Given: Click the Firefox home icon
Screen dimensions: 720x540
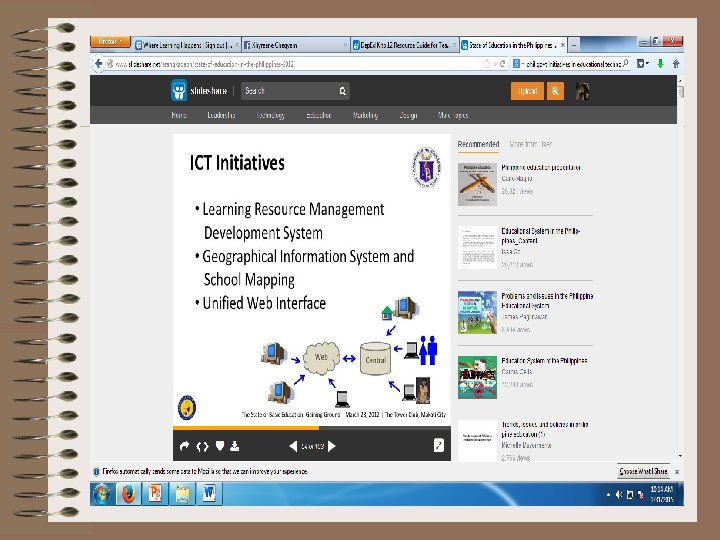Looking at the screenshot, I should click(676, 64).
